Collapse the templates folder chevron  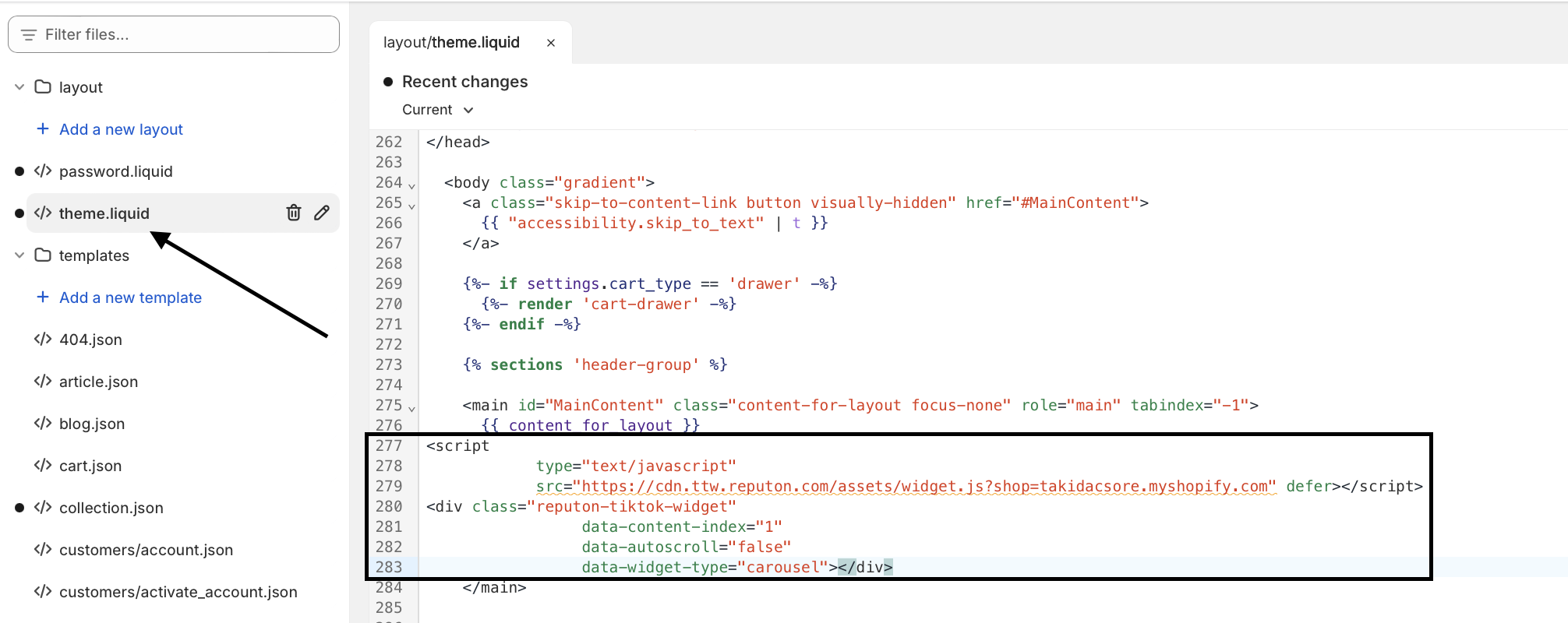[x=19, y=255]
